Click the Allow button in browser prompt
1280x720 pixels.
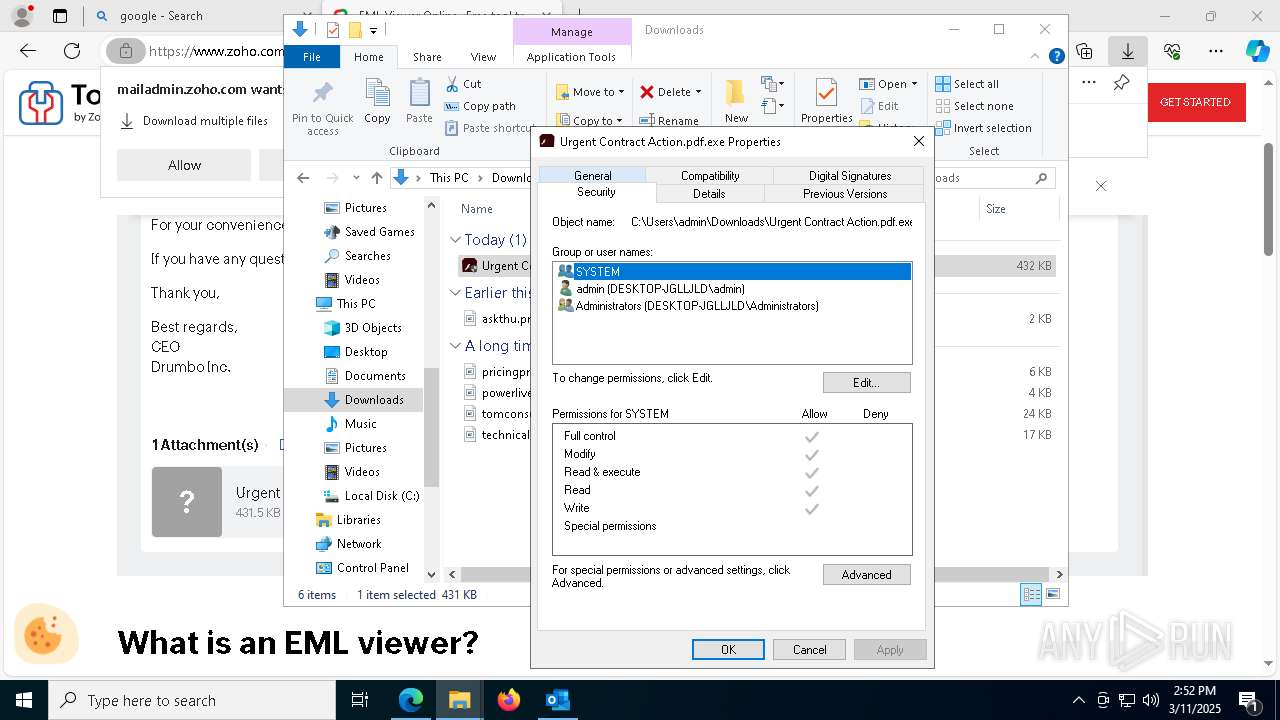tap(184, 165)
